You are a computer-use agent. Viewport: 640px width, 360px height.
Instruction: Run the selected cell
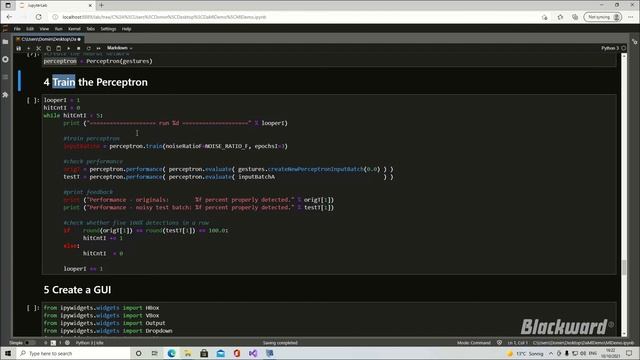[69, 48]
